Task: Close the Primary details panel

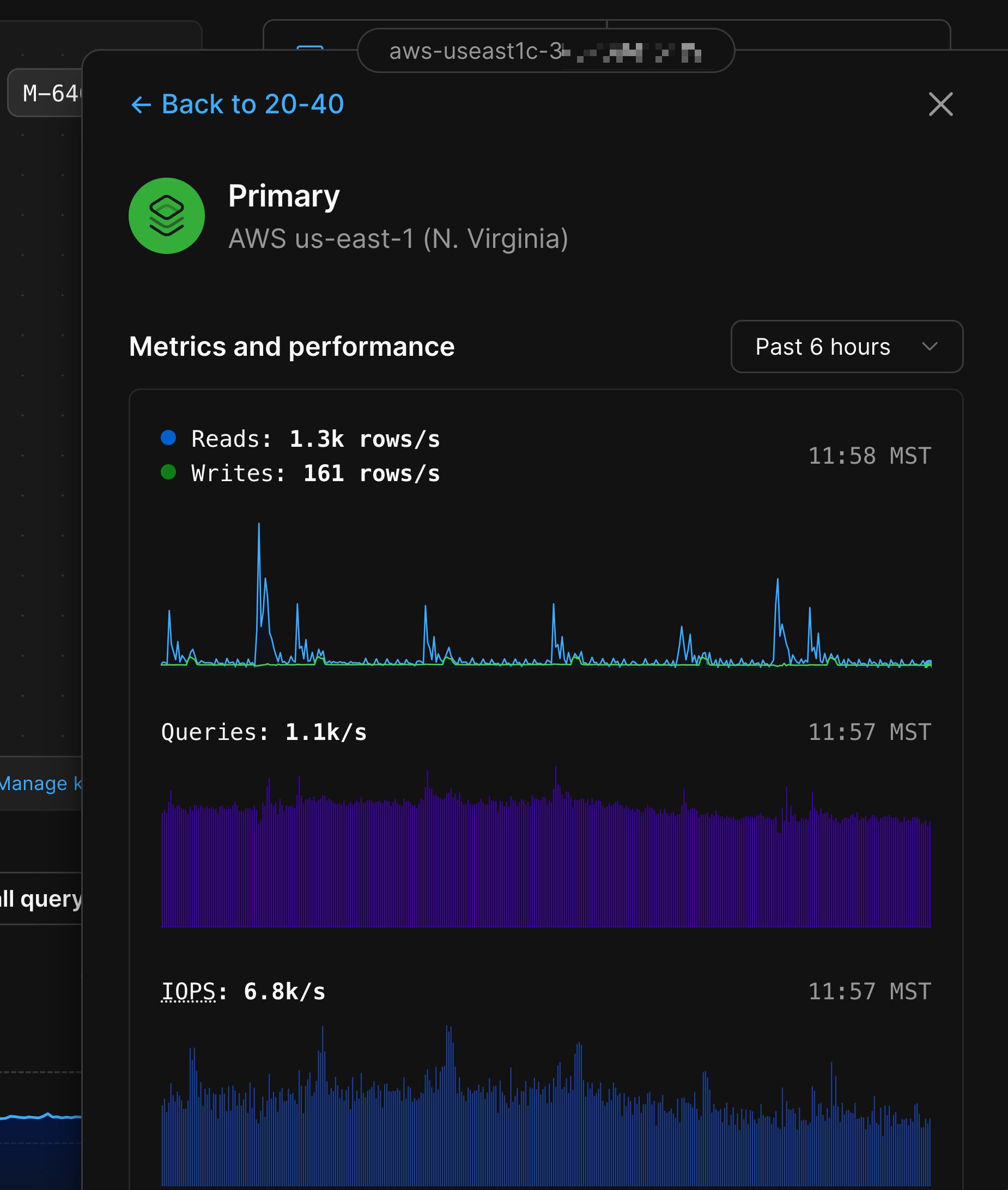Action: (x=940, y=105)
